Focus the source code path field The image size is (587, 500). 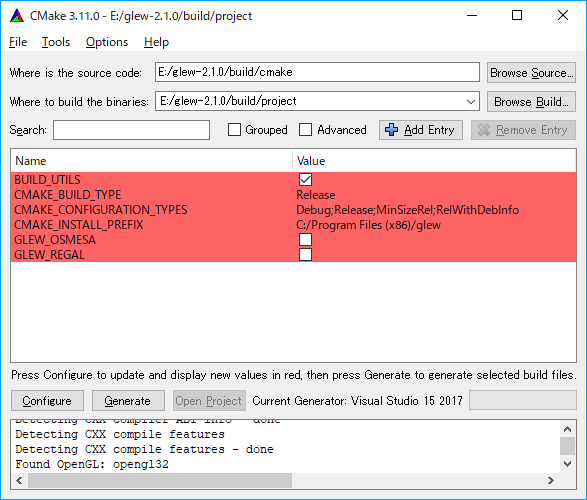[x=317, y=72]
